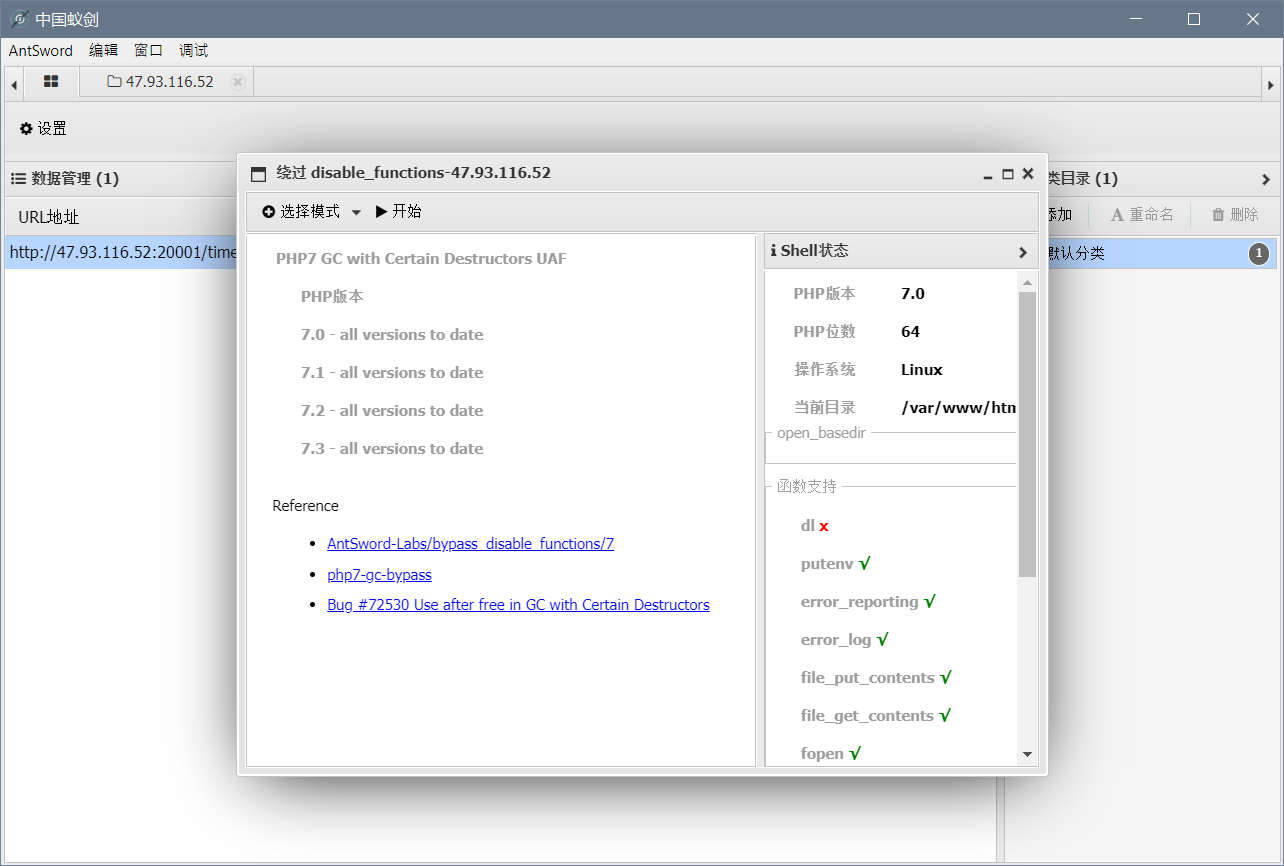This screenshot has width=1284, height=866.
Task: Click the AntSword app icon in title bar
Action: click(x=19, y=19)
